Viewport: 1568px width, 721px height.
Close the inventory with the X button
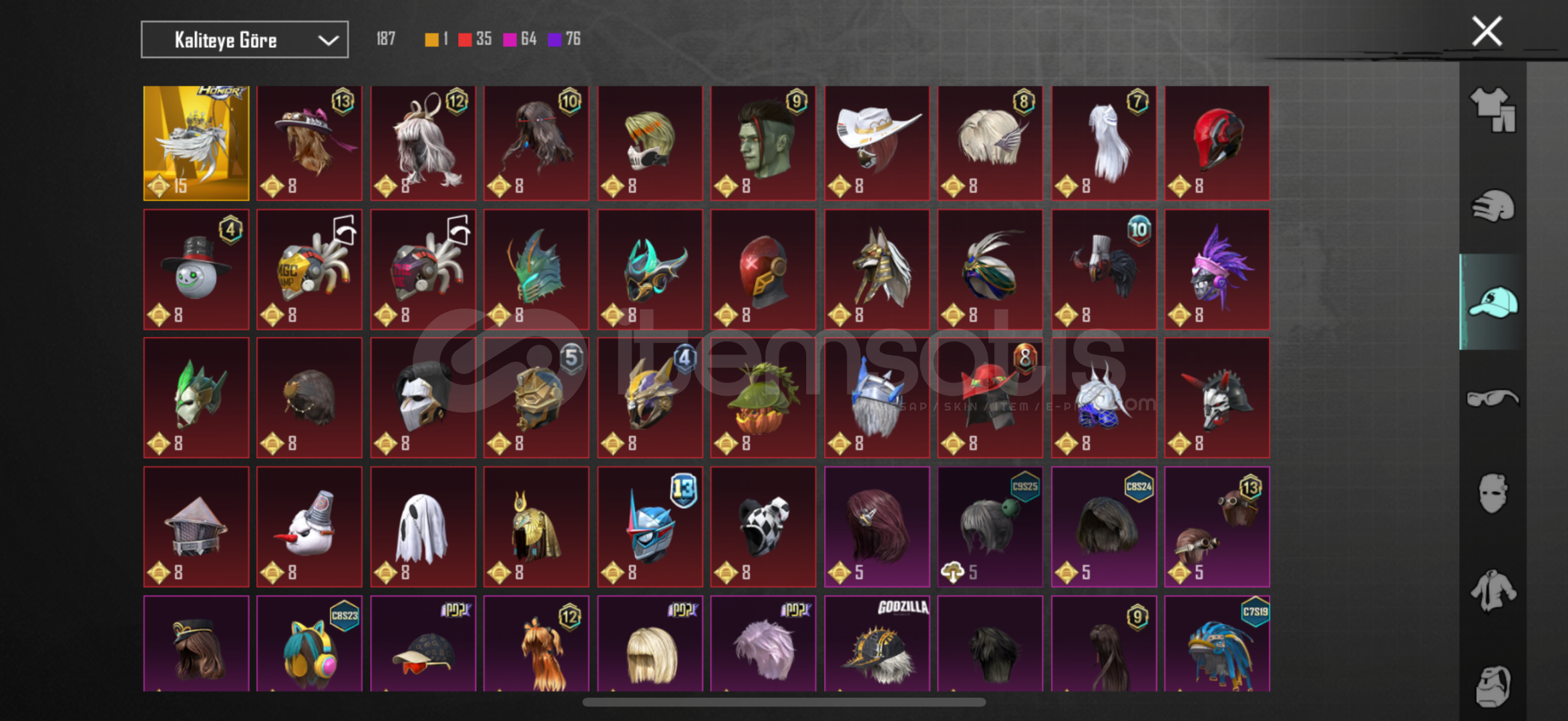point(1487,31)
